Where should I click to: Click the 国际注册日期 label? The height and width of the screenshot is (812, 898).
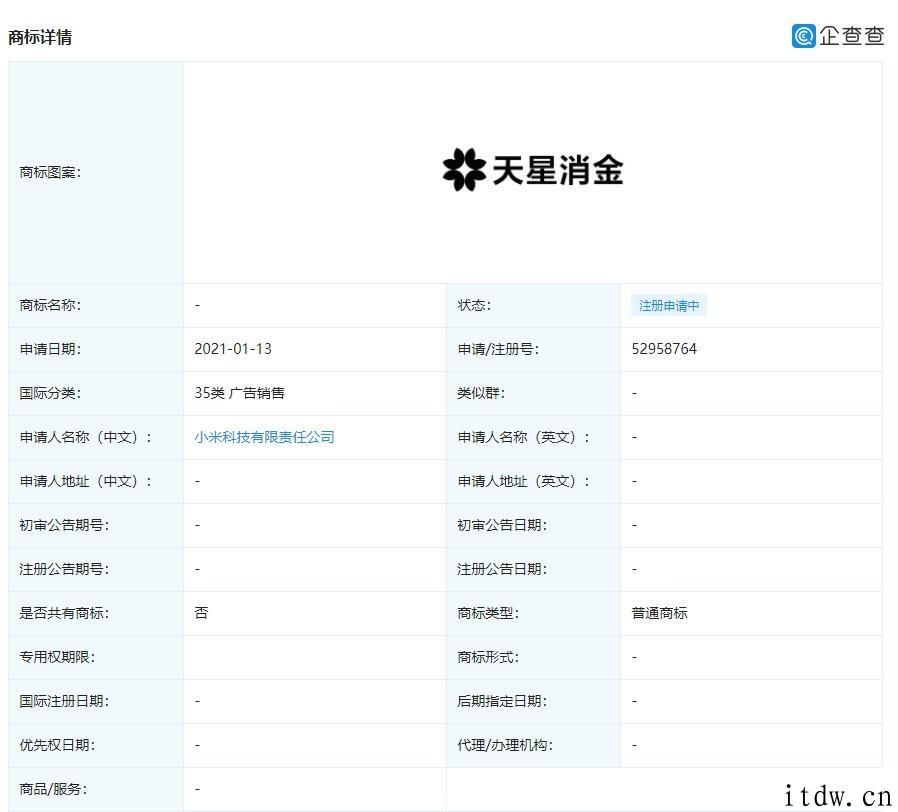tap(64, 701)
